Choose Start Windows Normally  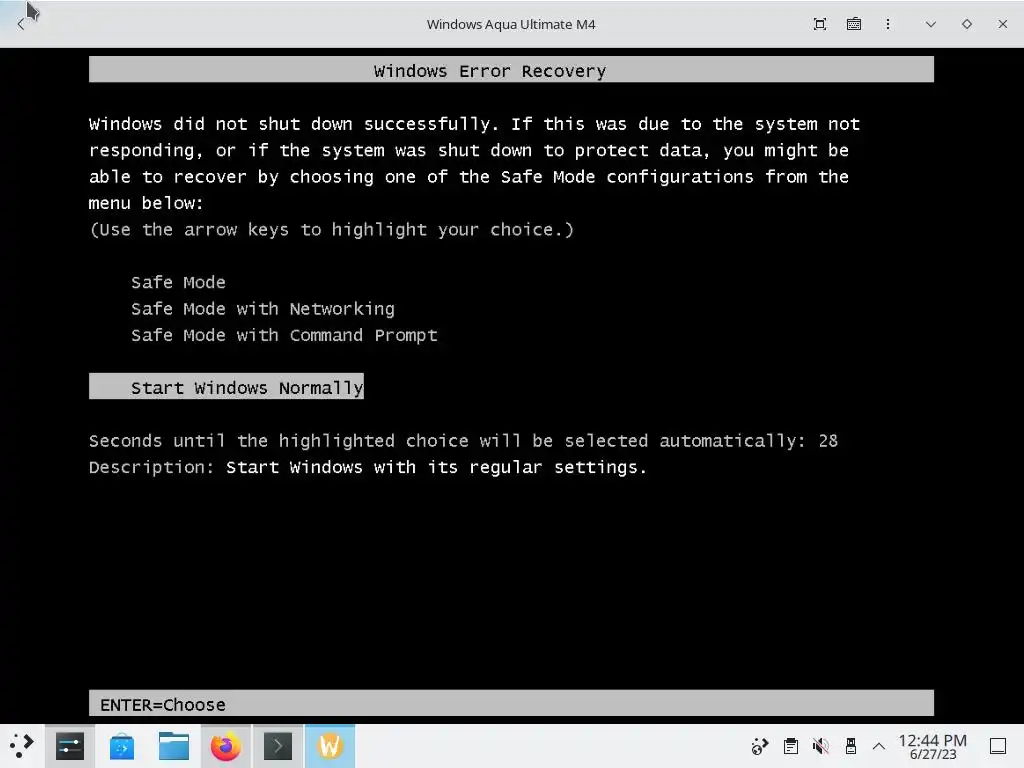(226, 387)
